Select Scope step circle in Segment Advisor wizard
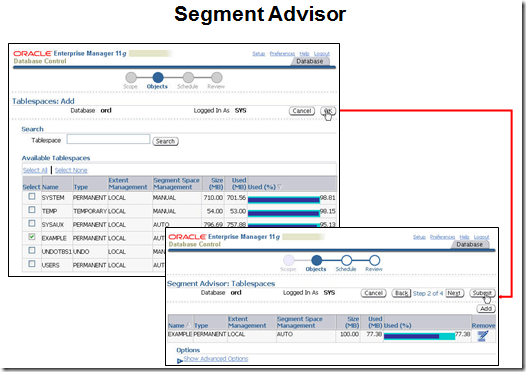526x372 pixels. [288, 260]
